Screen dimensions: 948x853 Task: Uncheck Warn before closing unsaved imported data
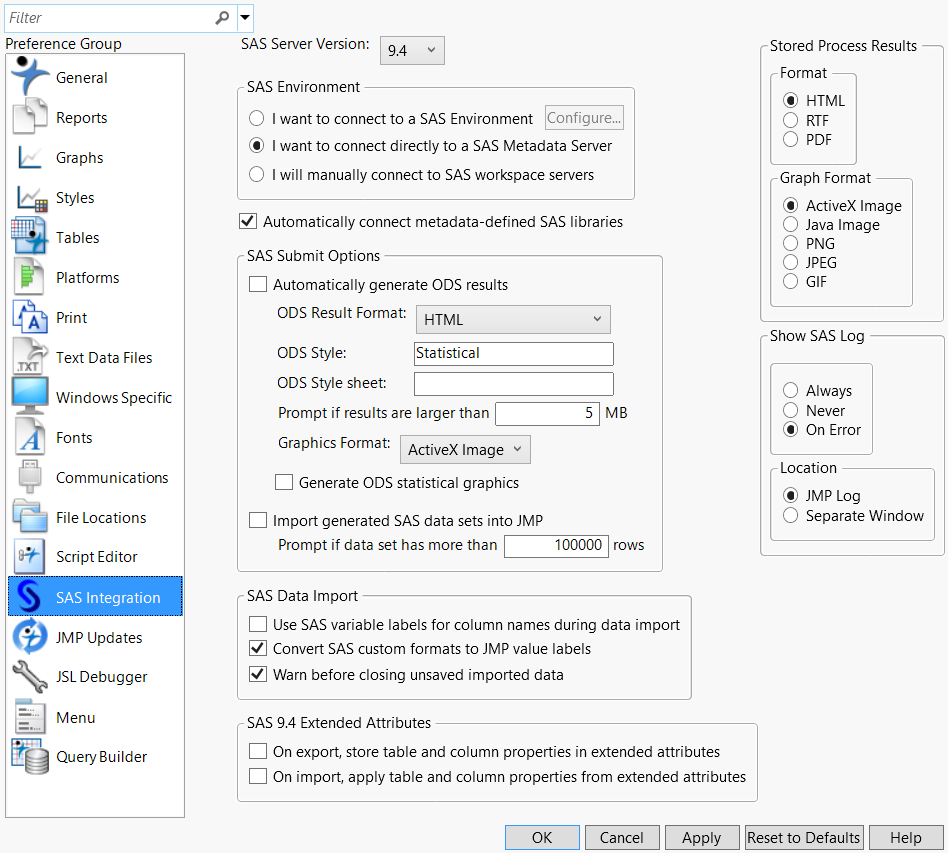[258, 675]
